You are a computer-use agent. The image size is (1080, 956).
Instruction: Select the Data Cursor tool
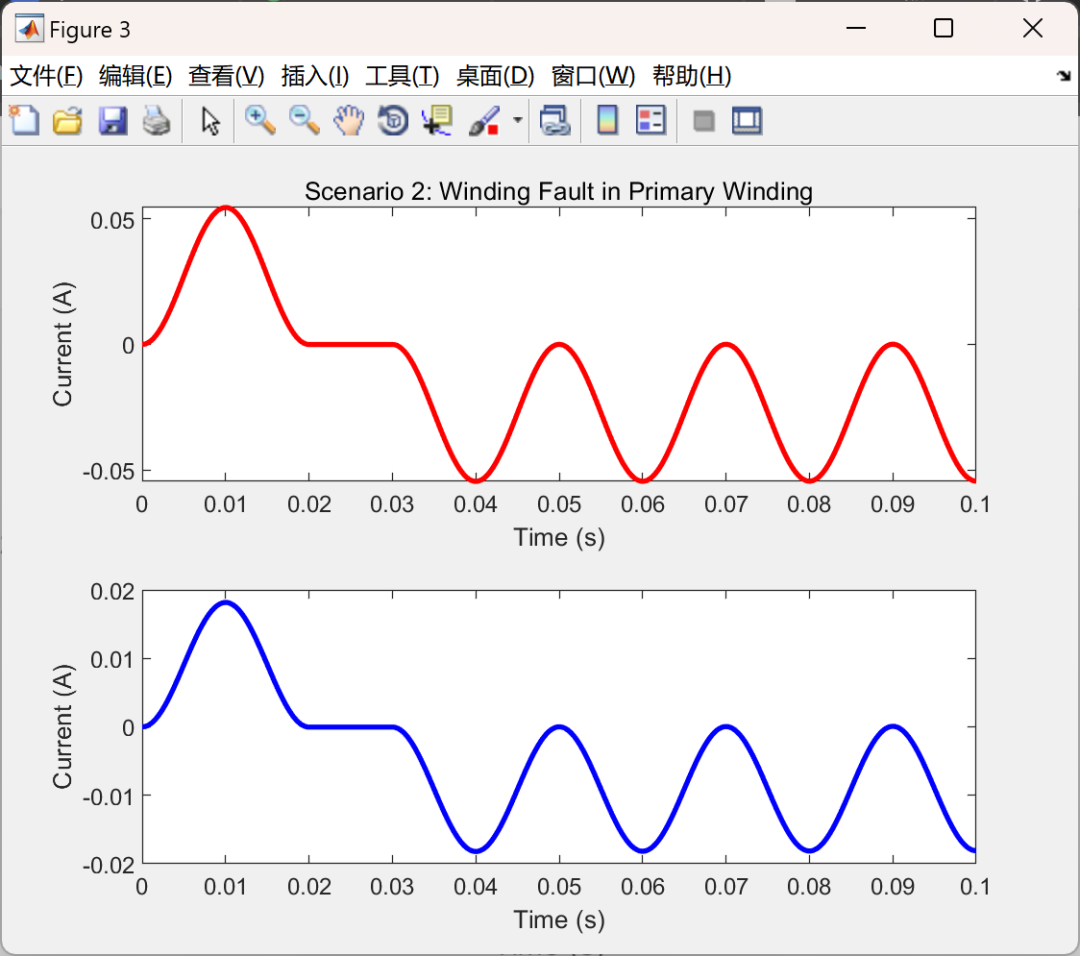tap(437, 121)
